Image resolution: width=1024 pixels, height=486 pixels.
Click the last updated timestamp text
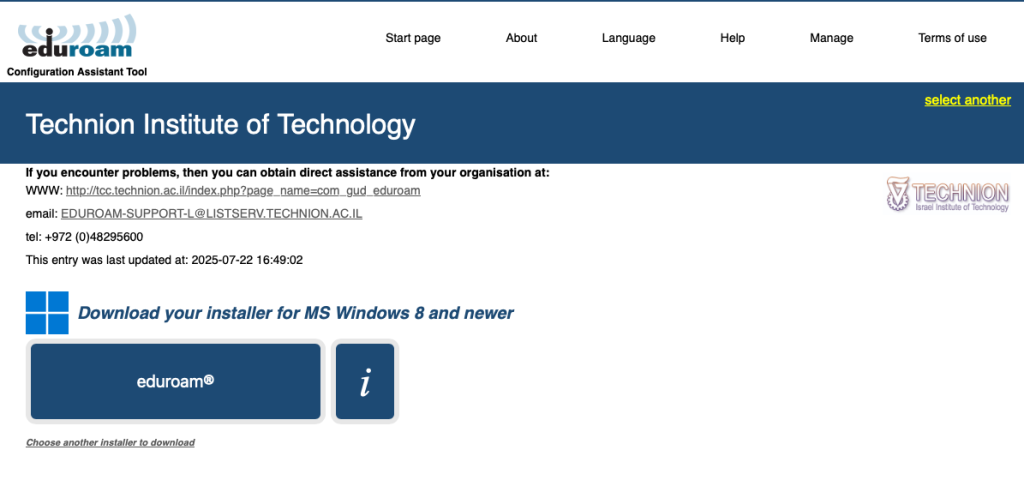pos(164,260)
